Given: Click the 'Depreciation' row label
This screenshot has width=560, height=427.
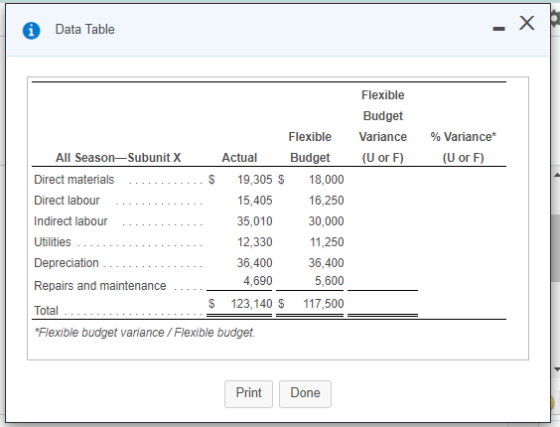Looking at the screenshot, I should (66, 263).
